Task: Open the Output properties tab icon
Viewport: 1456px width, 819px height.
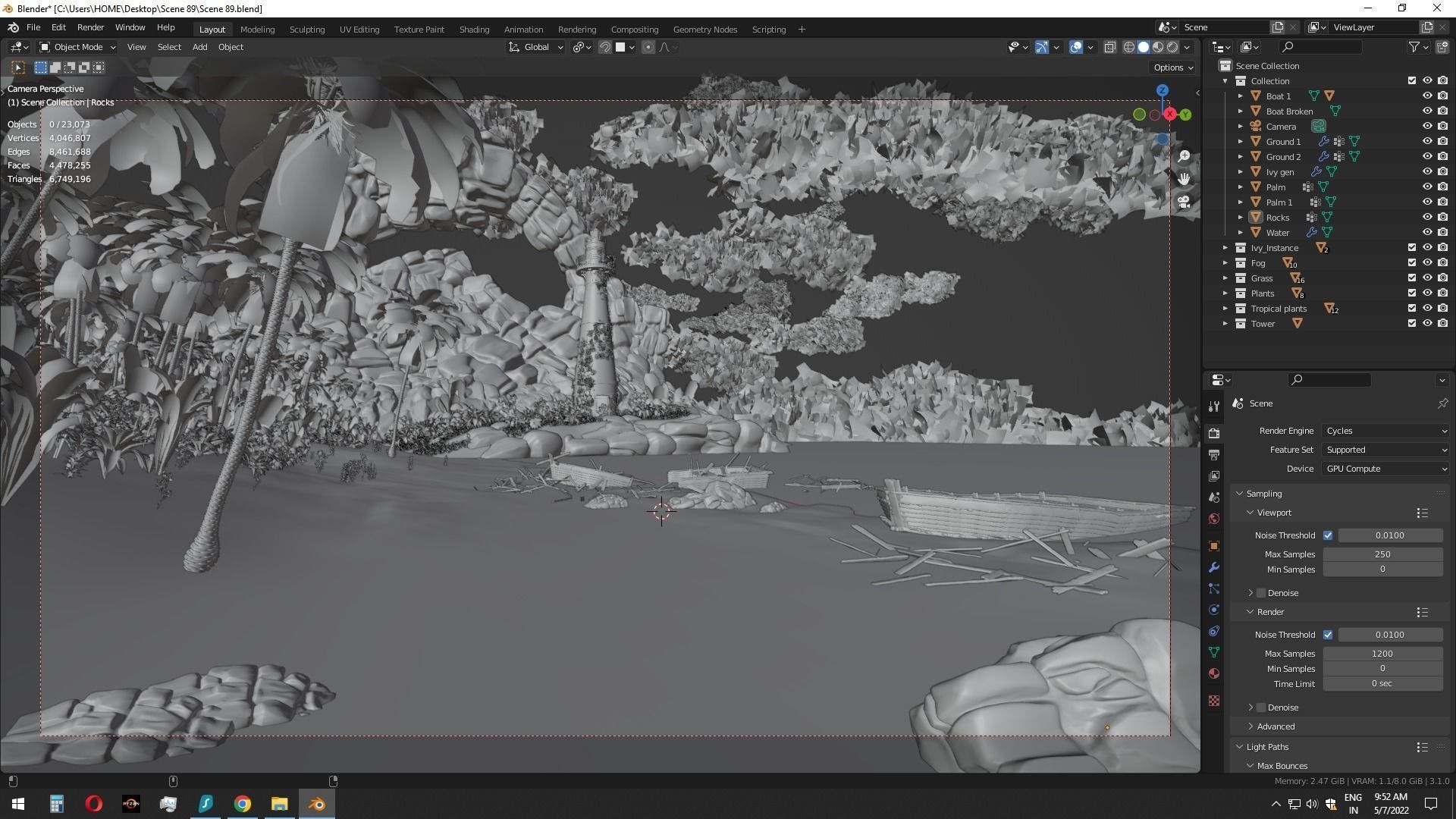Action: [1214, 455]
